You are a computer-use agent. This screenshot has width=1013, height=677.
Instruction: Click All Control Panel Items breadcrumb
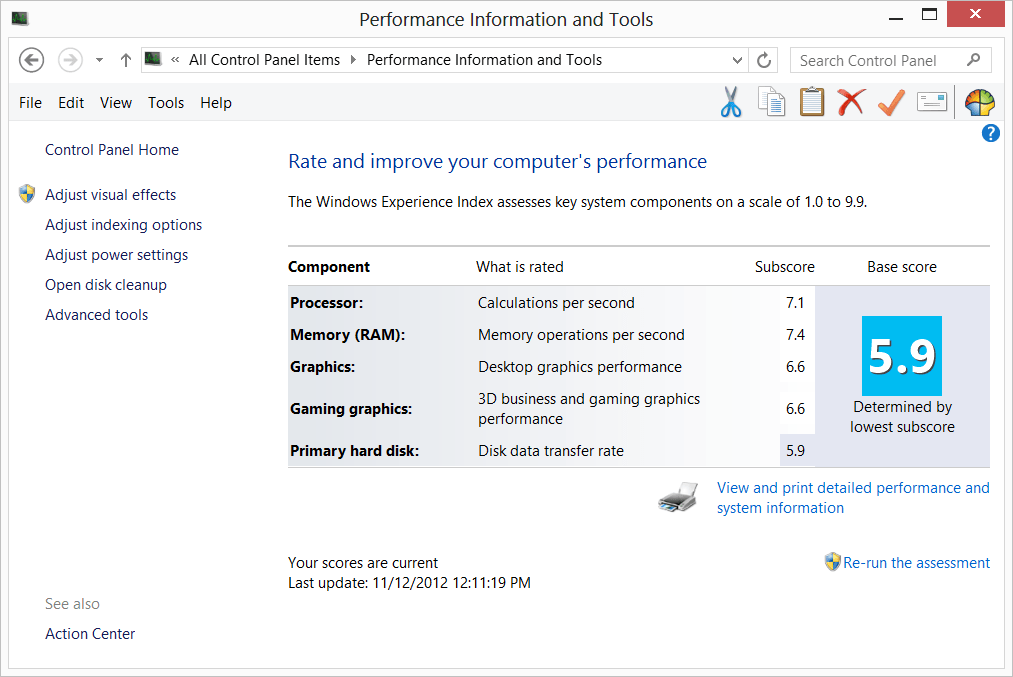tap(264, 60)
